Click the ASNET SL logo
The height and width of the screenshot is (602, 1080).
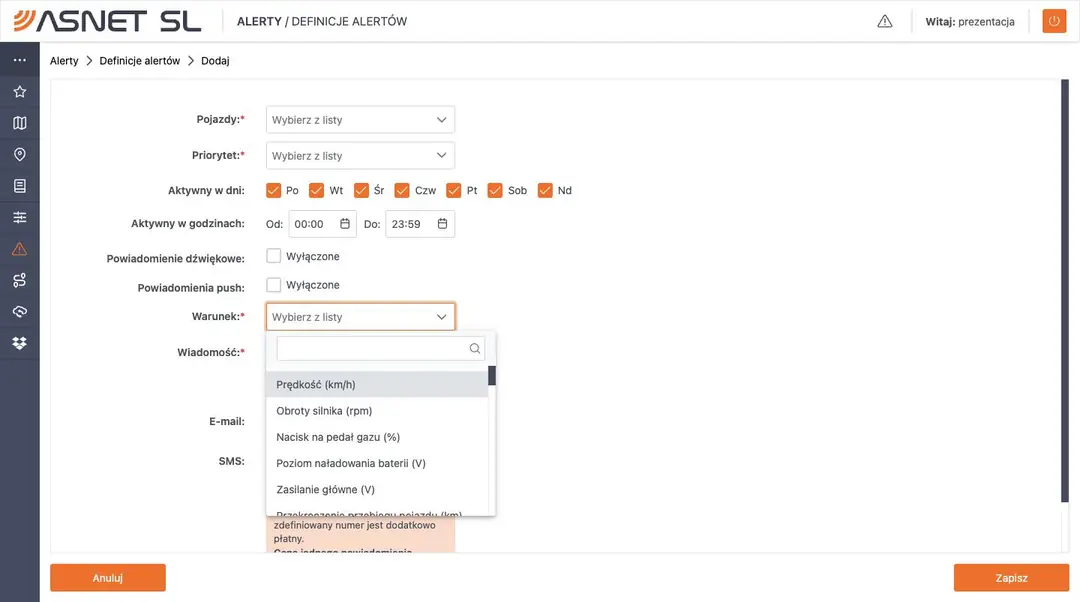pyautogui.click(x=107, y=21)
